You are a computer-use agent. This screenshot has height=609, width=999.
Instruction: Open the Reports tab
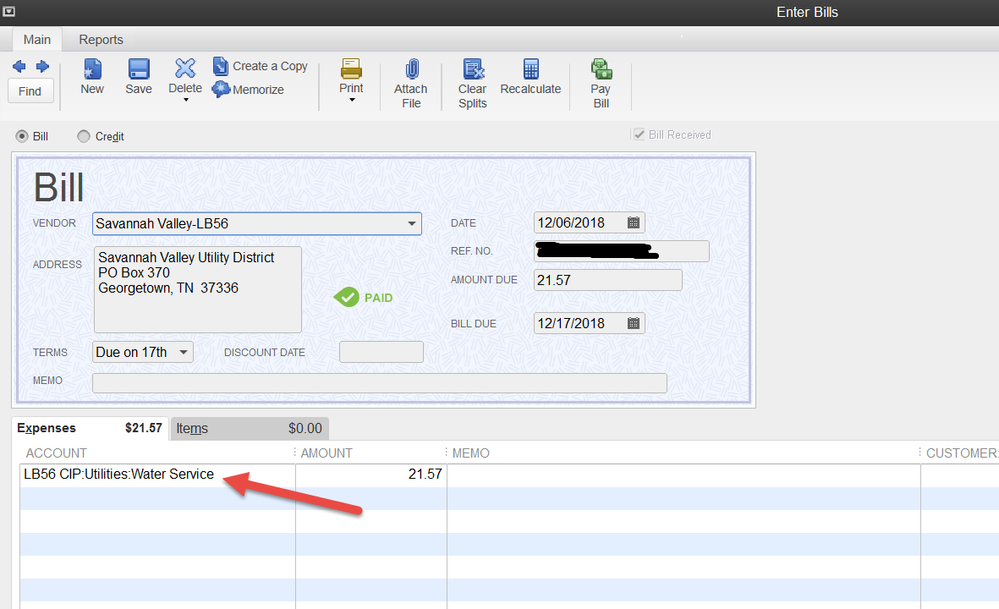tap(101, 39)
